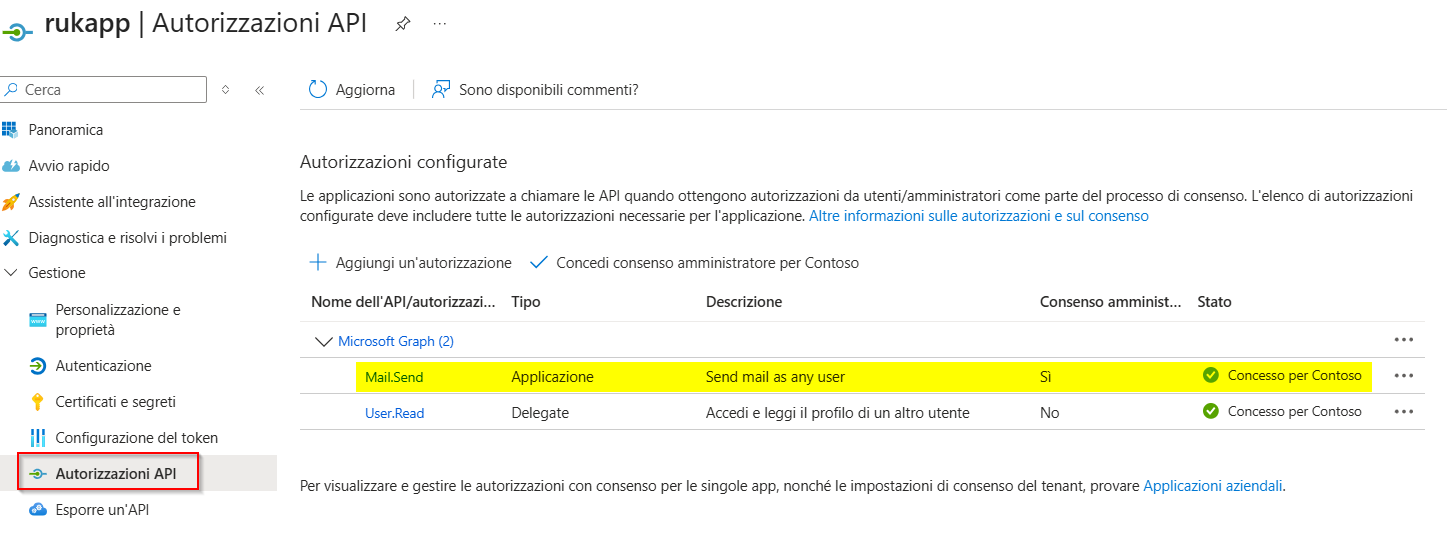
Task: Click the Esporre un'API cloud icon
Action: click(38, 510)
